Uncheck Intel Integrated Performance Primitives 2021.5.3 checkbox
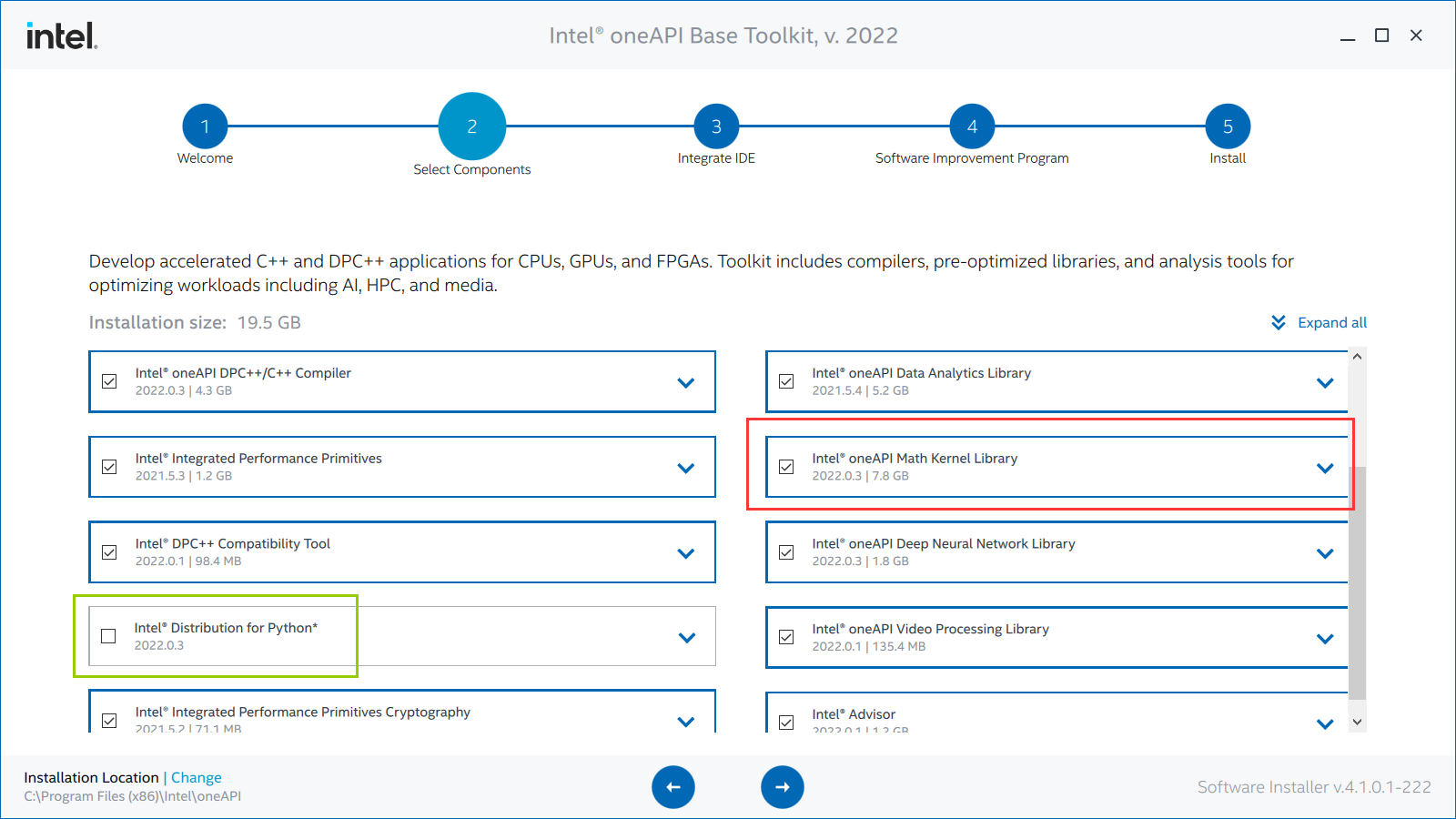Viewport: 1456px width, 819px height. pos(109,467)
